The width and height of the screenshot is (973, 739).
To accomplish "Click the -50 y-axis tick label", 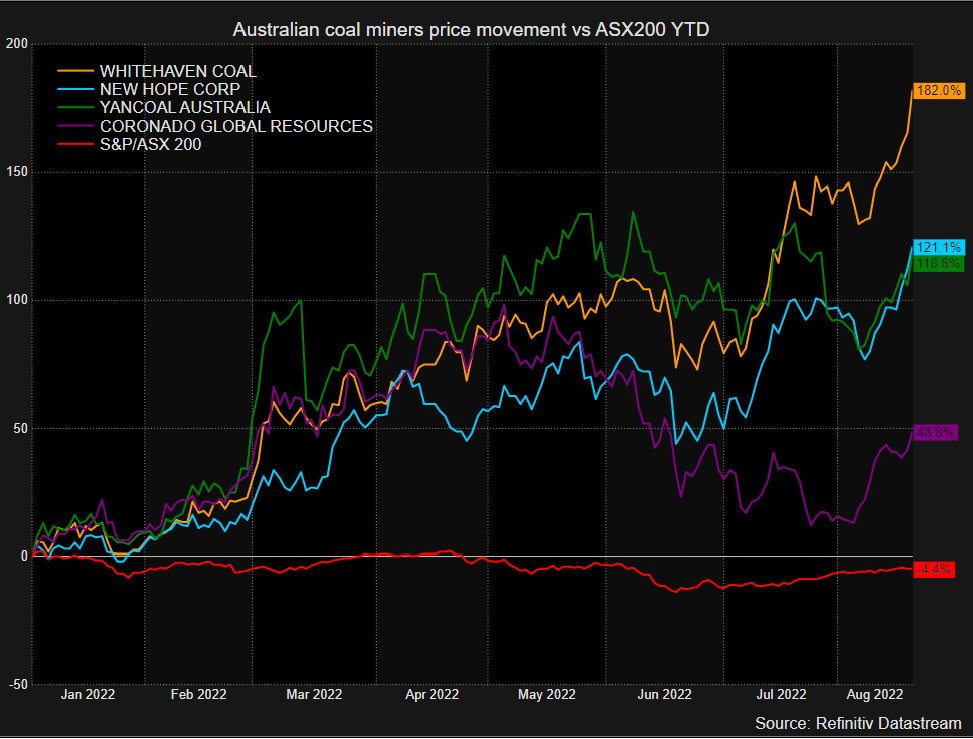I will (15, 684).
